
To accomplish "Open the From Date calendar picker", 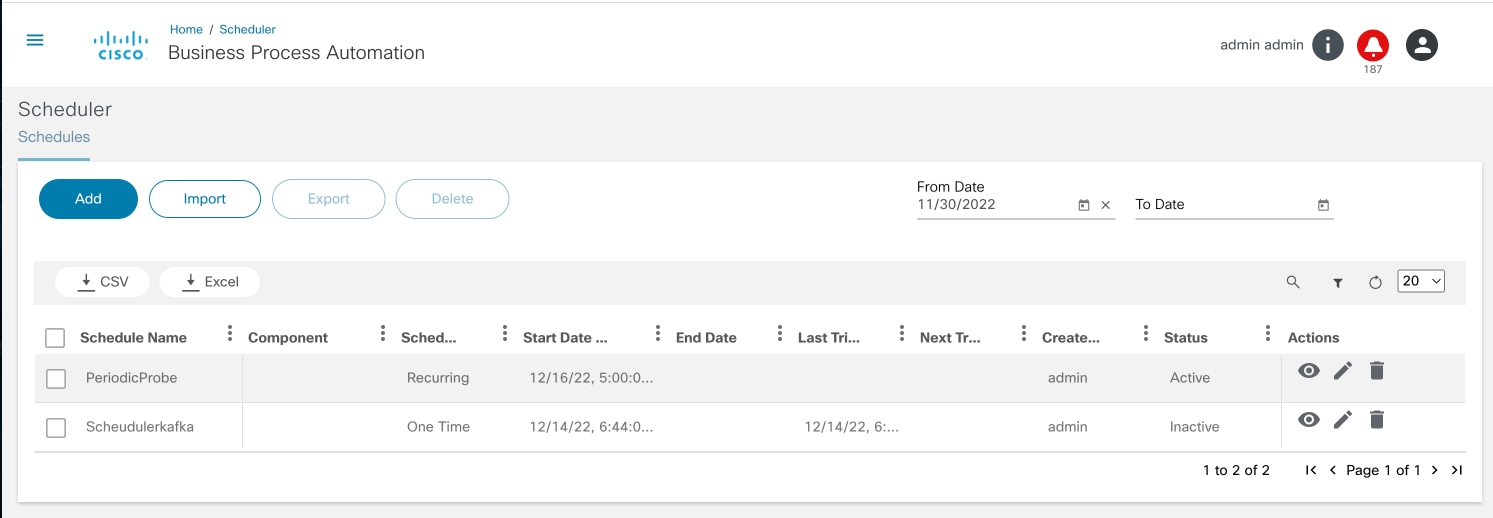I will click(x=1084, y=205).
